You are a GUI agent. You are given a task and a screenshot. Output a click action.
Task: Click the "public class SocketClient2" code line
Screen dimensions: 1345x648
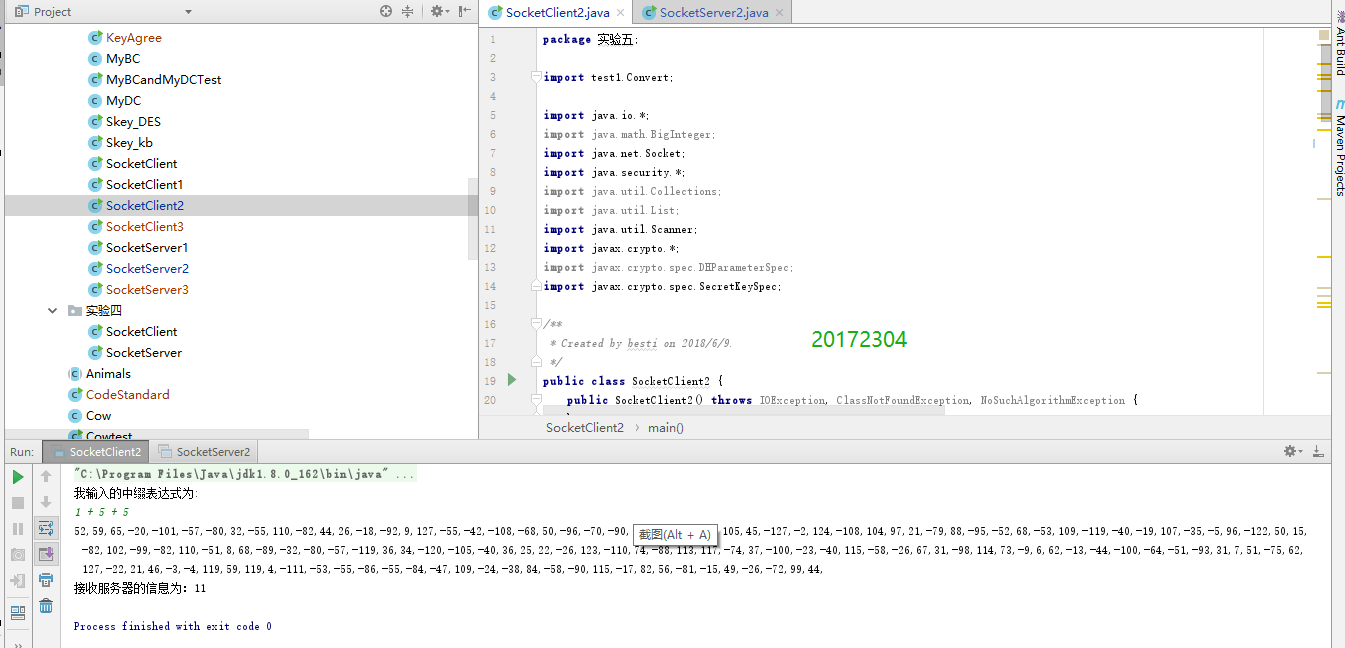(x=632, y=381)
